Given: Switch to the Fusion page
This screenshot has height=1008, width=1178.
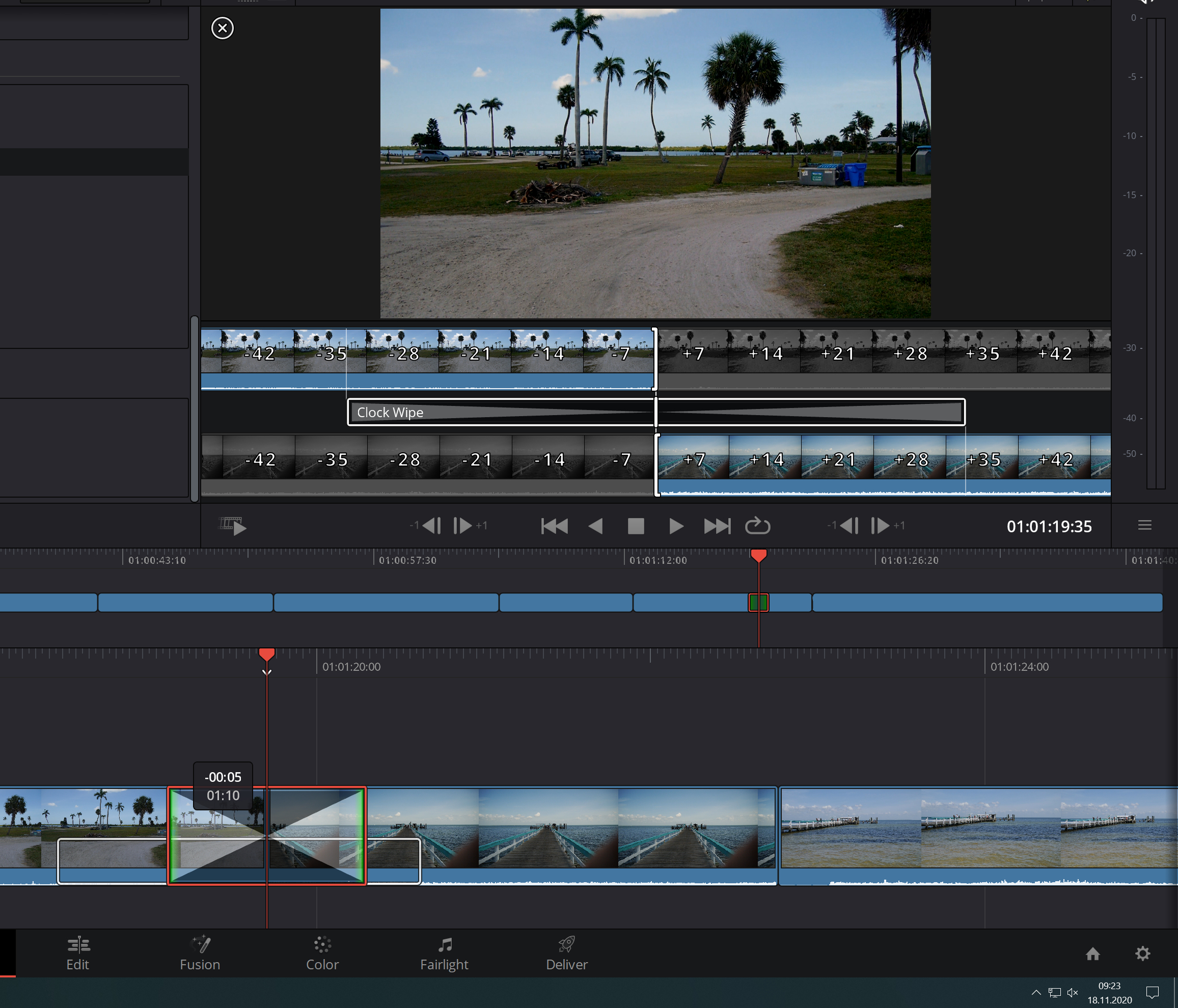Looking at the screenshot, I should 200,954.
